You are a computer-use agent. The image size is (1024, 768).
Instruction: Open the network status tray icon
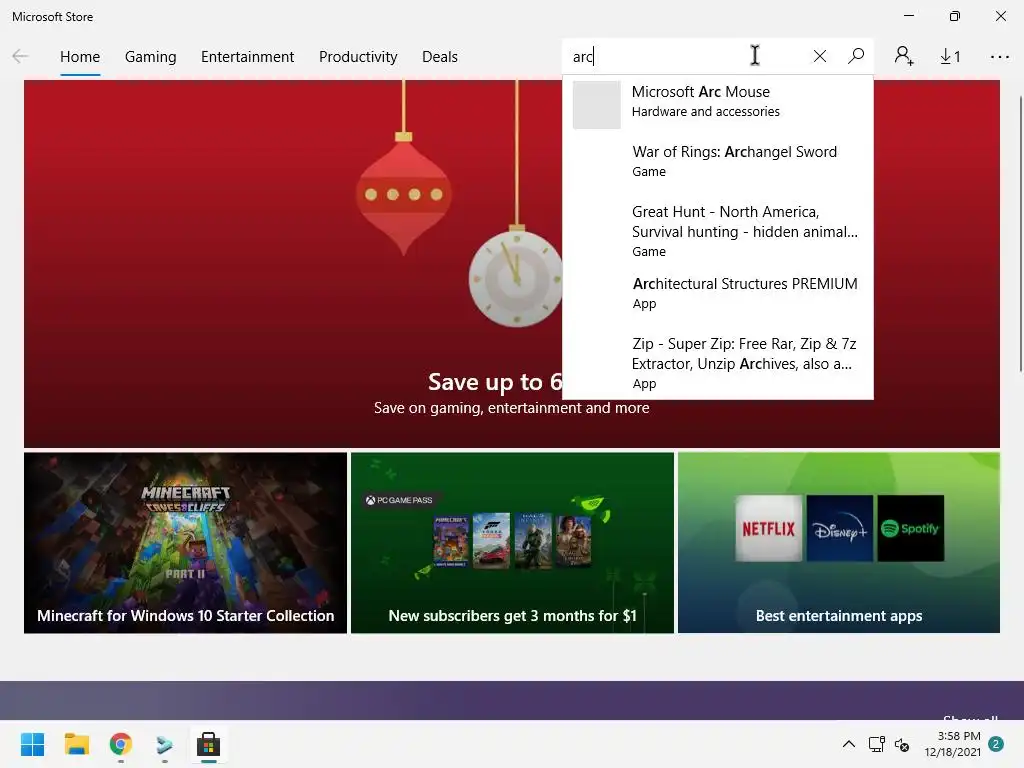click(876, 744)
